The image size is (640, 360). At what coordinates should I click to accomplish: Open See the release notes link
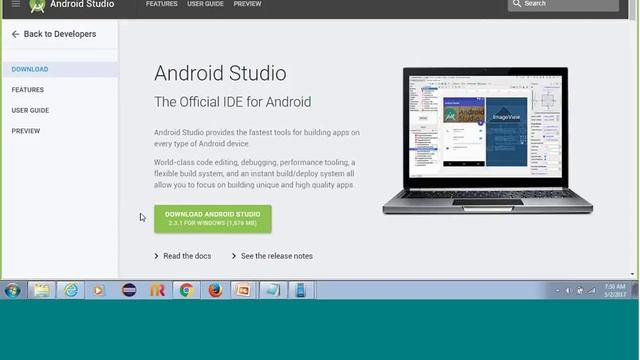277,256
